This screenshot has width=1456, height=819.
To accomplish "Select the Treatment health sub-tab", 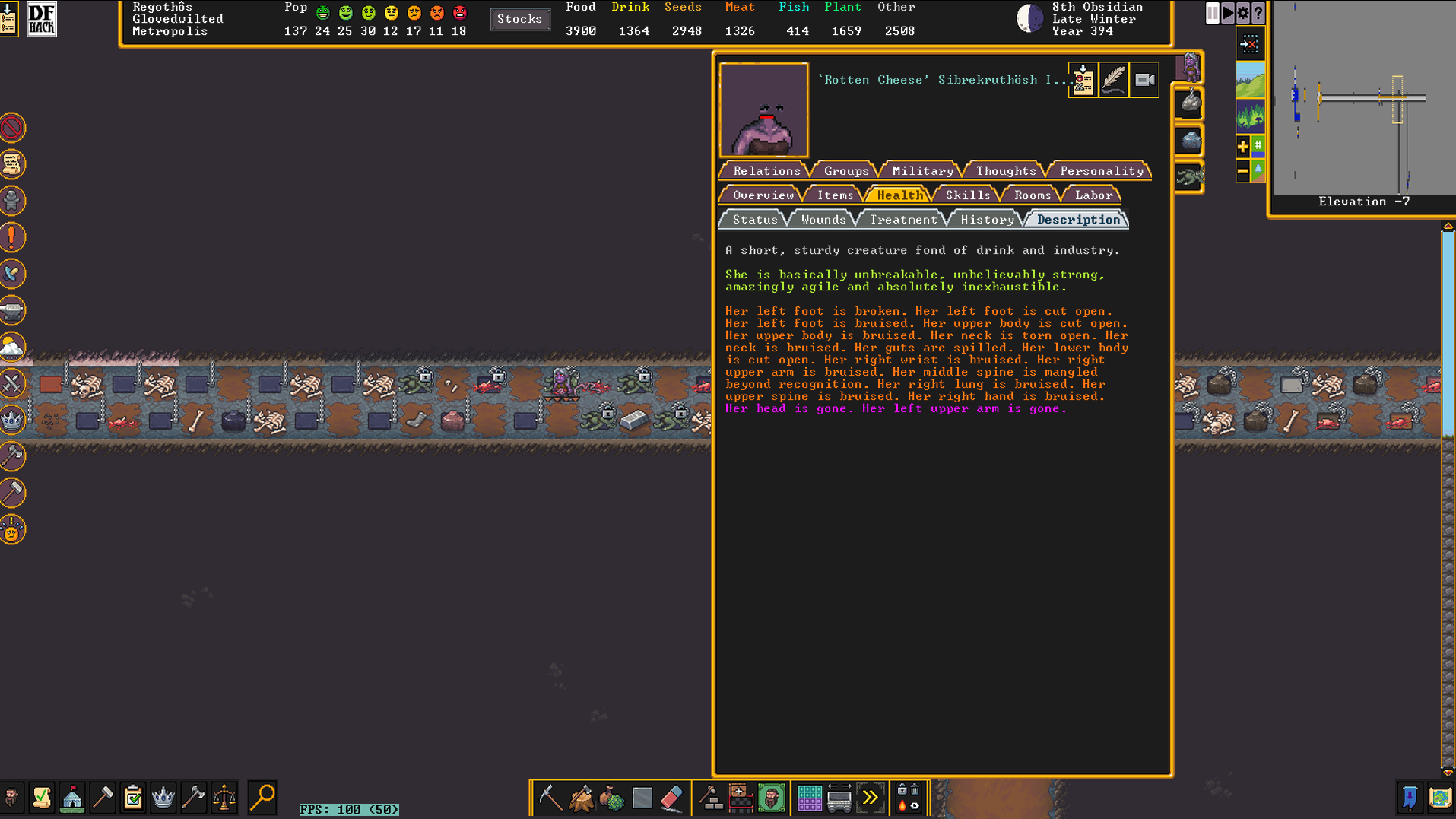I will 903,220.
